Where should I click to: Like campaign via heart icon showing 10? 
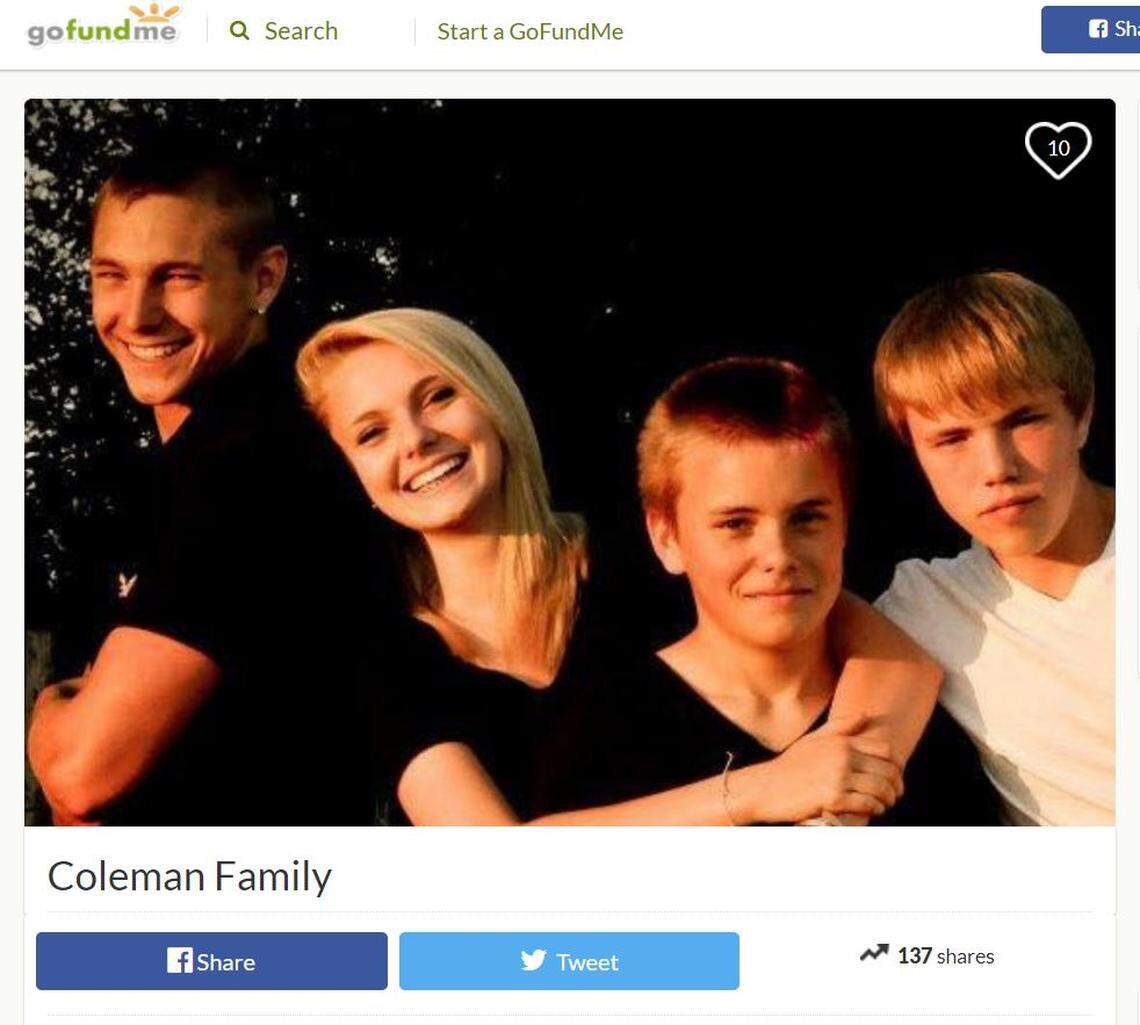tap(1058, 149)
